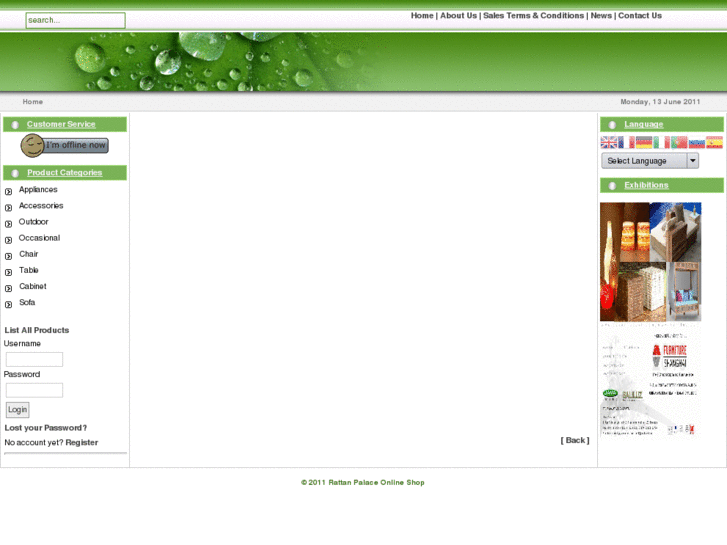Click the Exhibitions heading link
The image size is (727, 545).
coord(646,185)
